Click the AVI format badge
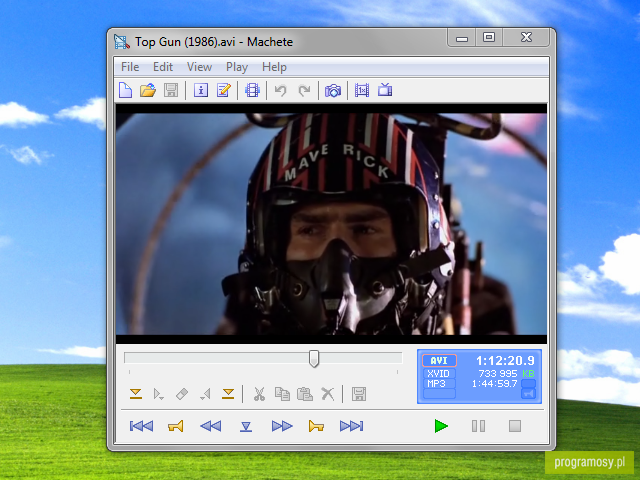This screenshot has width=640, height=480. [x=439, y=360]
